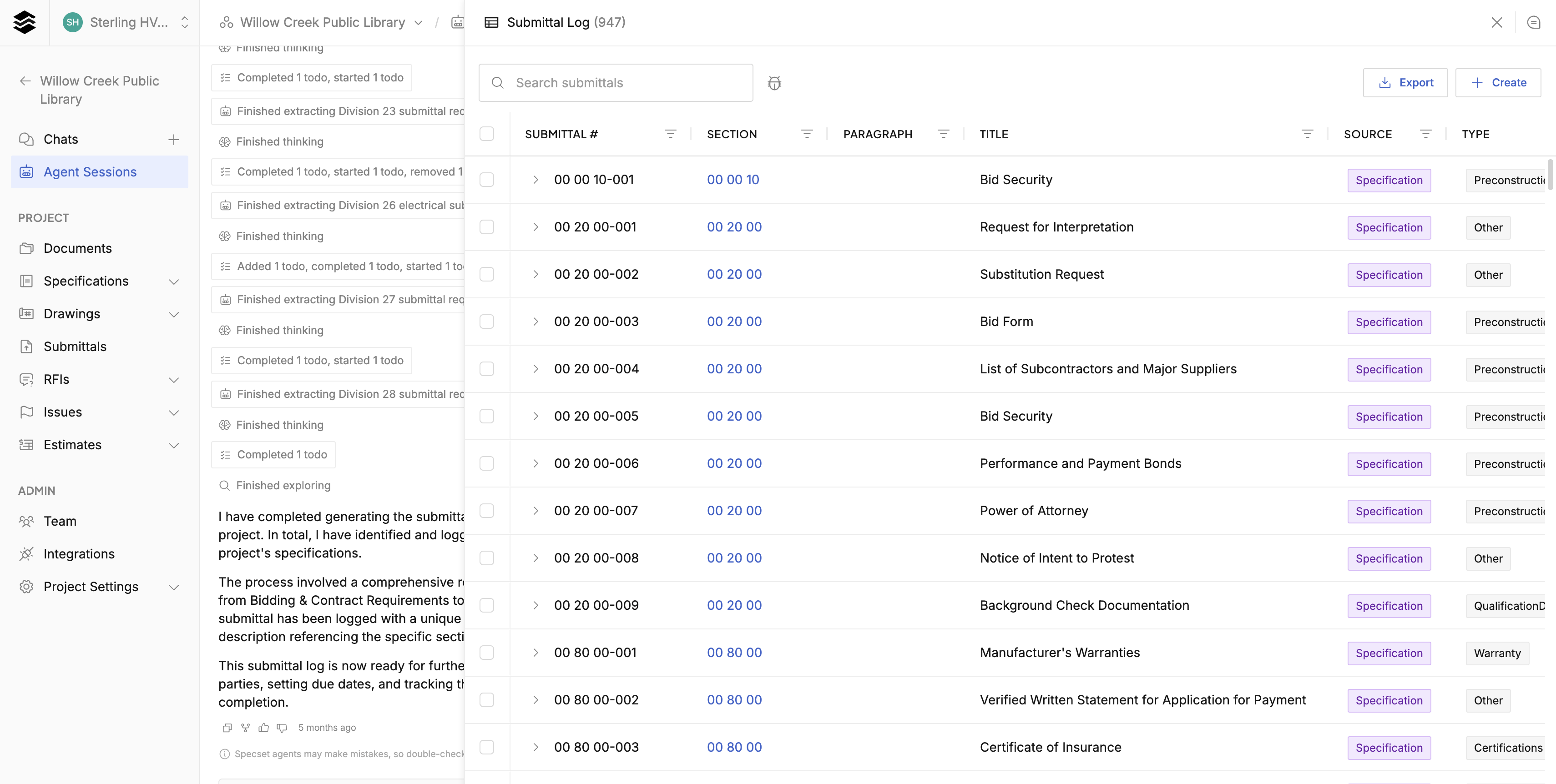Click the Submittal Log table icon in header

point(492,22)
